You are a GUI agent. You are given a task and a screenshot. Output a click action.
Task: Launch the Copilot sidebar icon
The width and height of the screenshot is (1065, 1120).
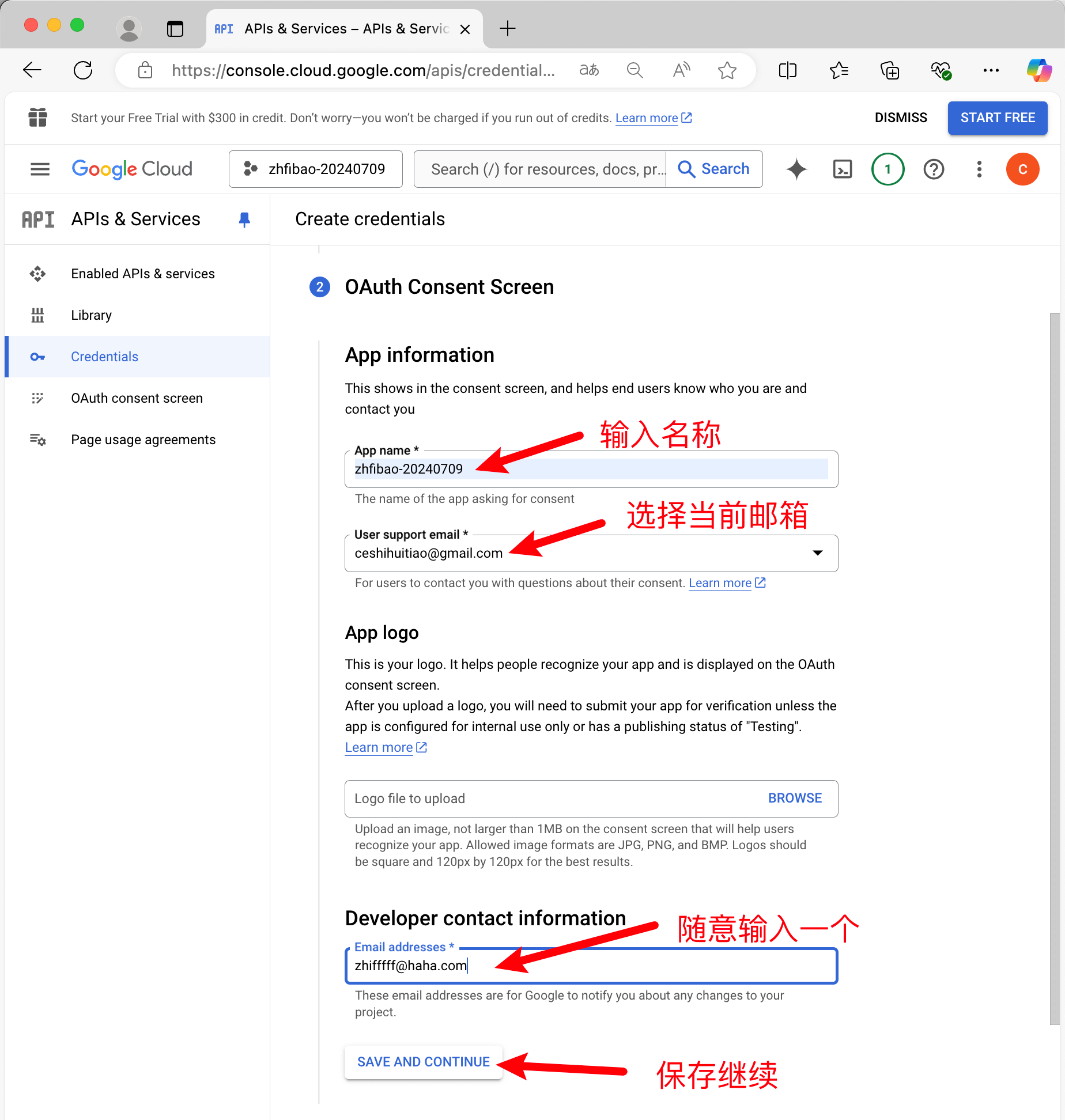[x=1039, y=70]
